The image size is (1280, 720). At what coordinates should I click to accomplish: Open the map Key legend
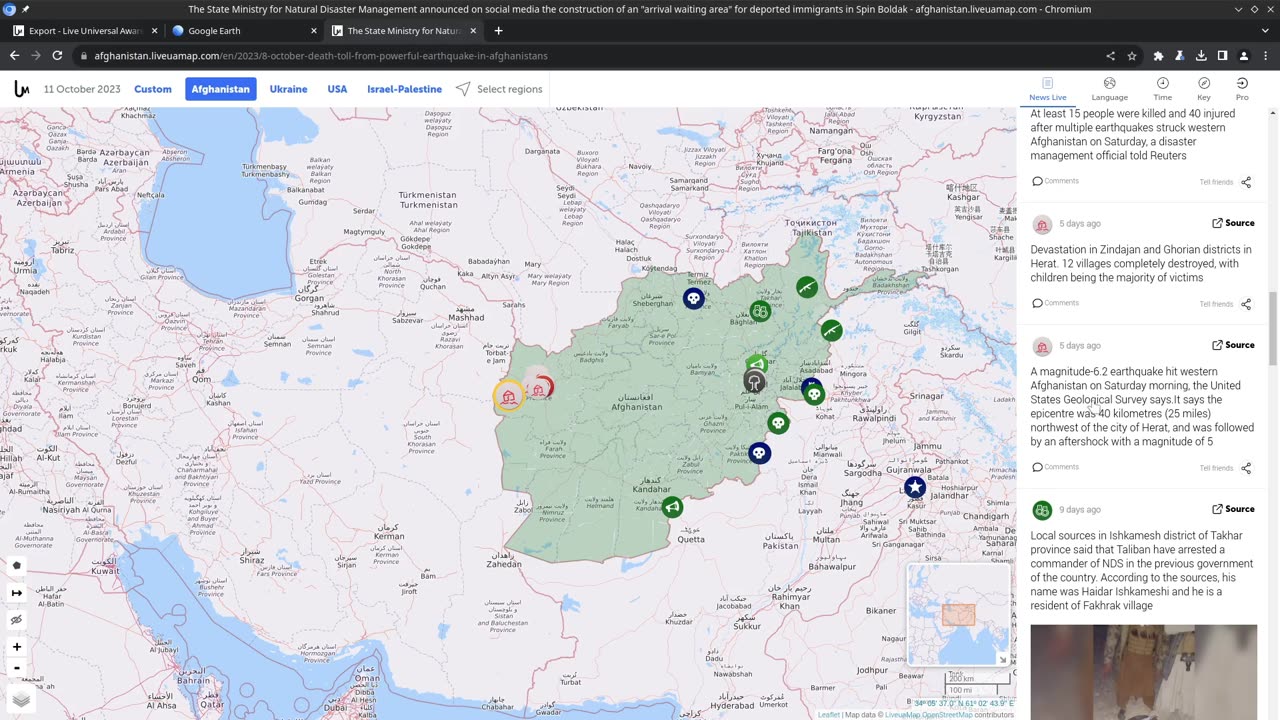[1204, 89]
